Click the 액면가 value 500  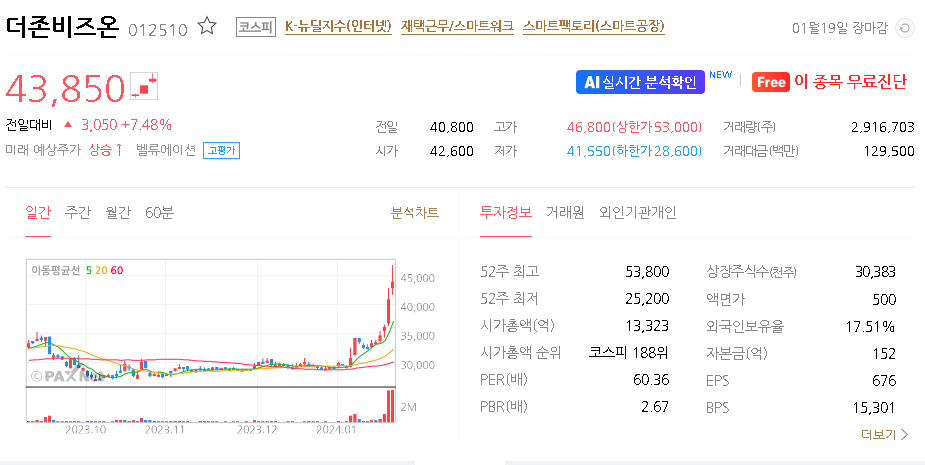884,299
